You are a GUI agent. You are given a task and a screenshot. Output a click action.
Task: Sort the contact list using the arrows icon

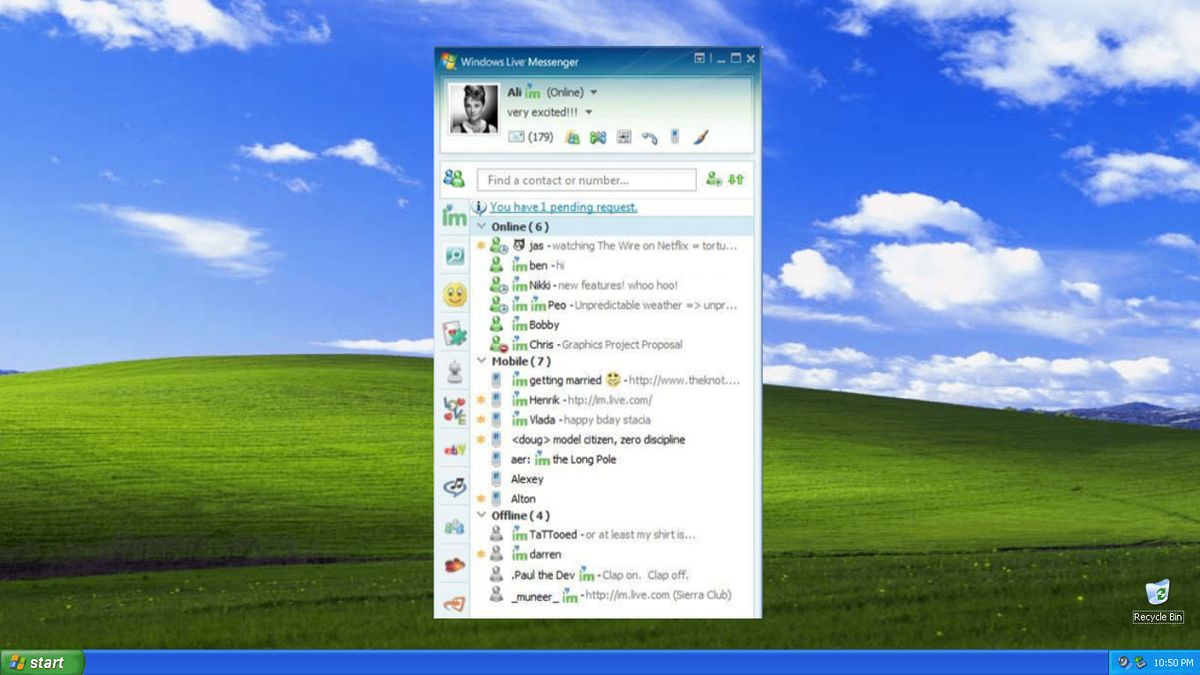click(734, 180)
